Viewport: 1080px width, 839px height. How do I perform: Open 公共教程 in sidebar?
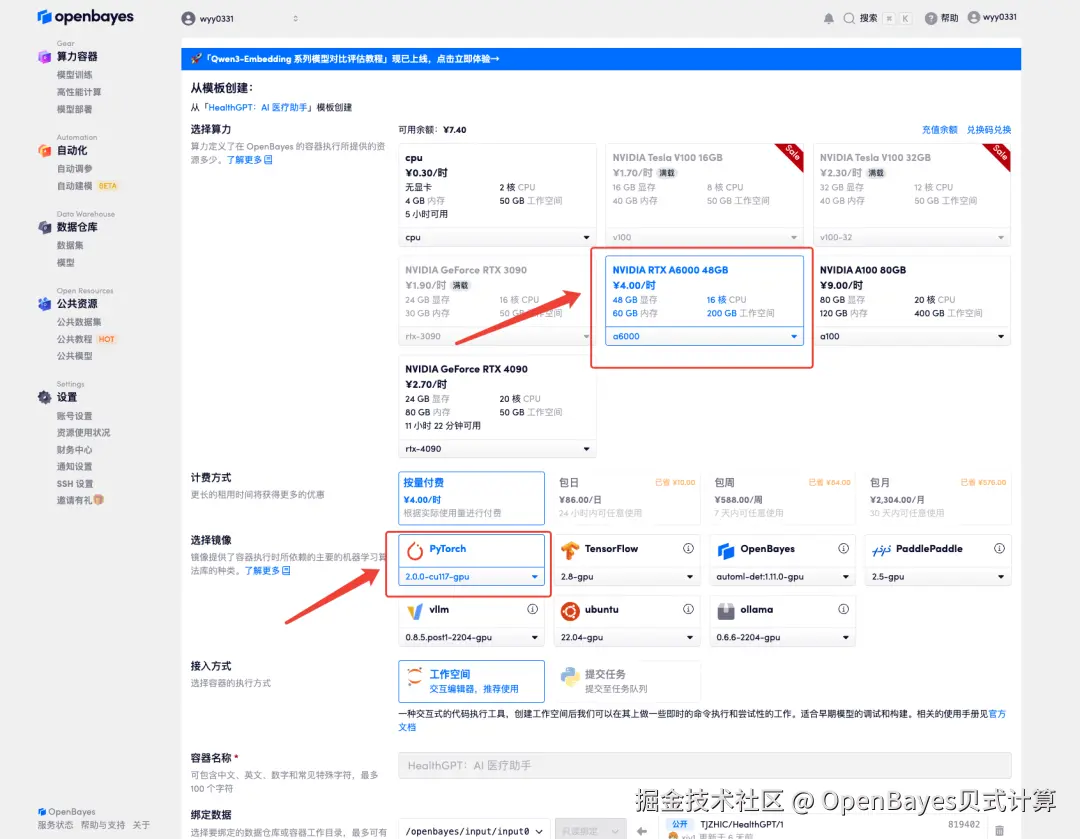pos(74,340)
